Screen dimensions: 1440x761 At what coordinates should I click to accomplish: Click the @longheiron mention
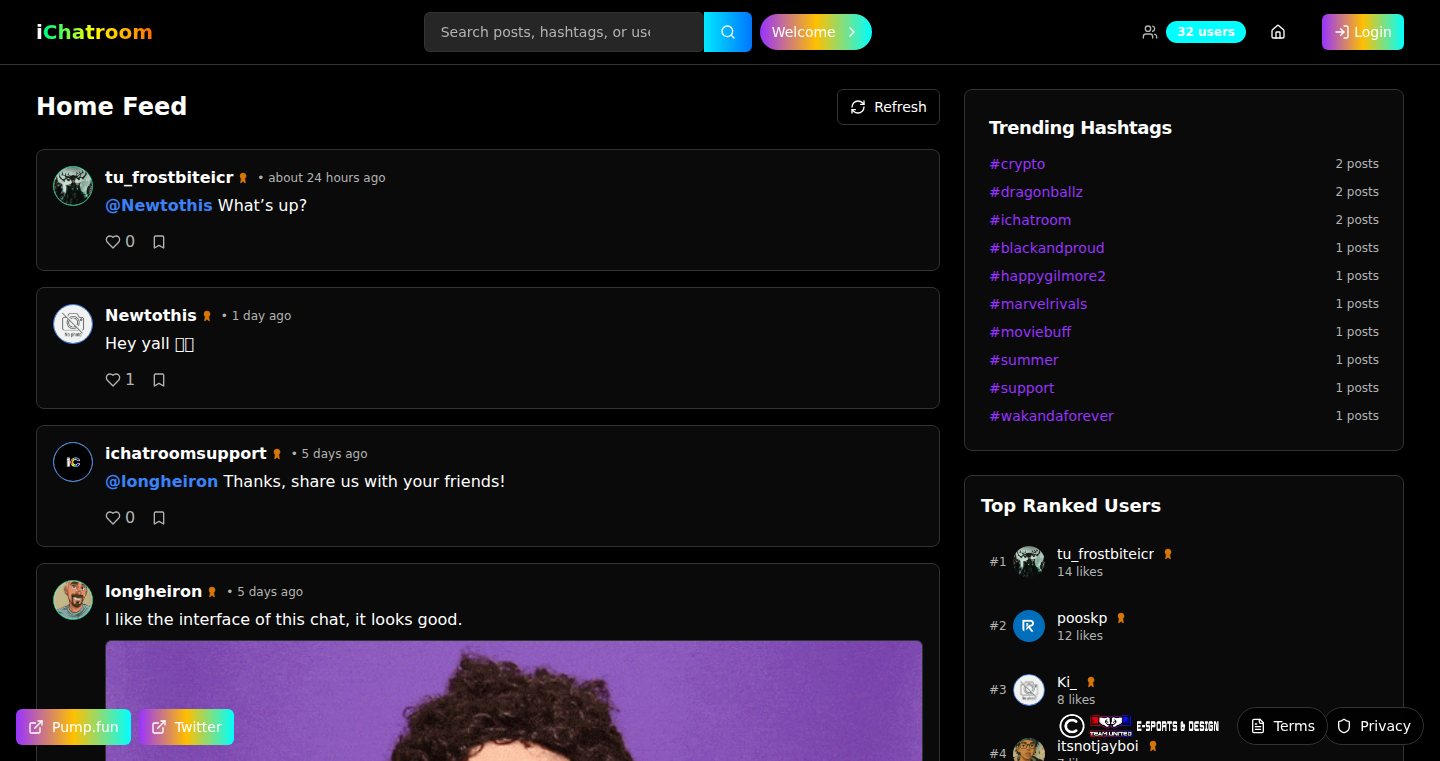[162, 481]
